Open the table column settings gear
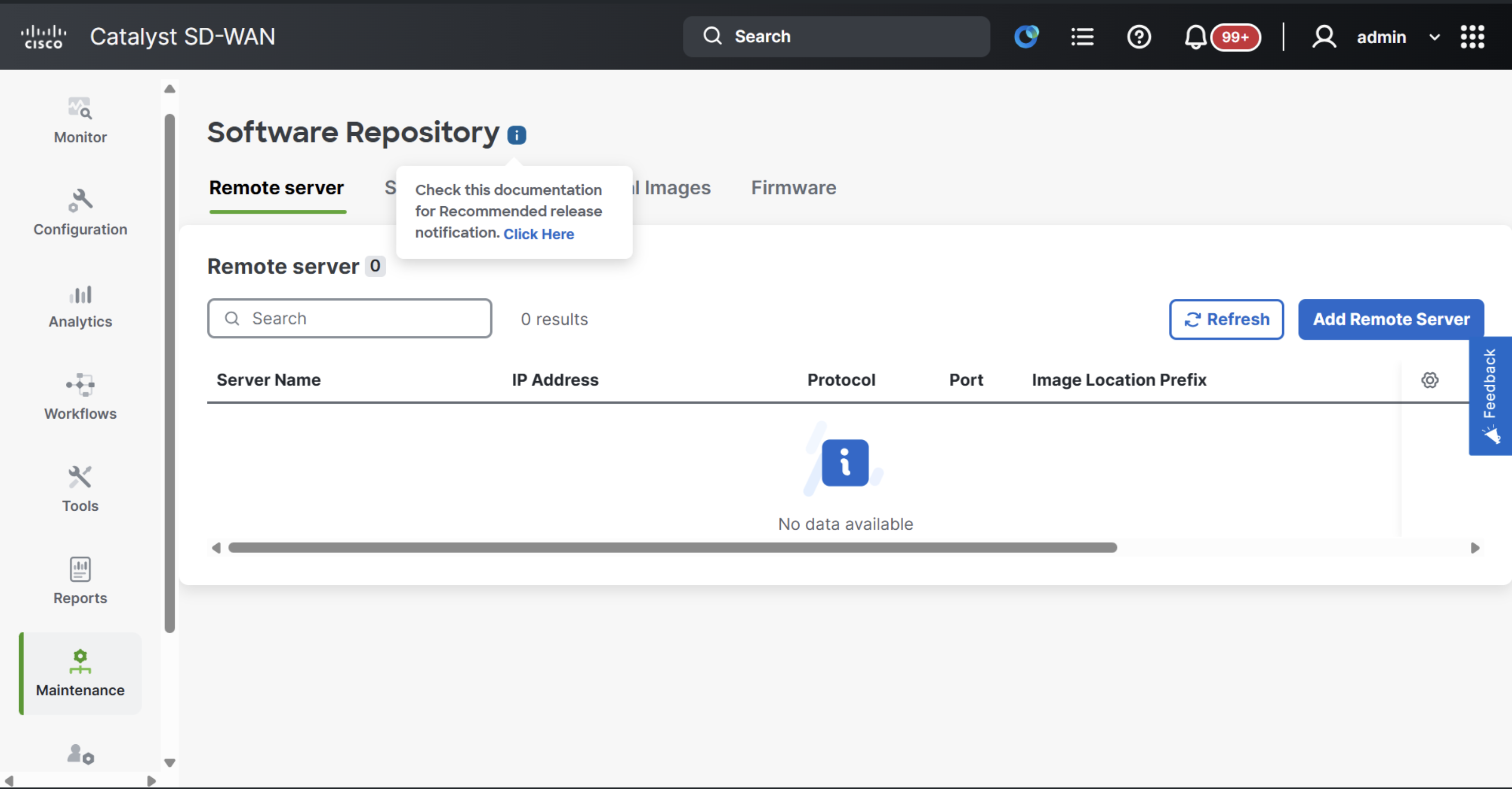Viewport: 1512px width, 789px height. pyautogui.click(x=1429, y=380)
